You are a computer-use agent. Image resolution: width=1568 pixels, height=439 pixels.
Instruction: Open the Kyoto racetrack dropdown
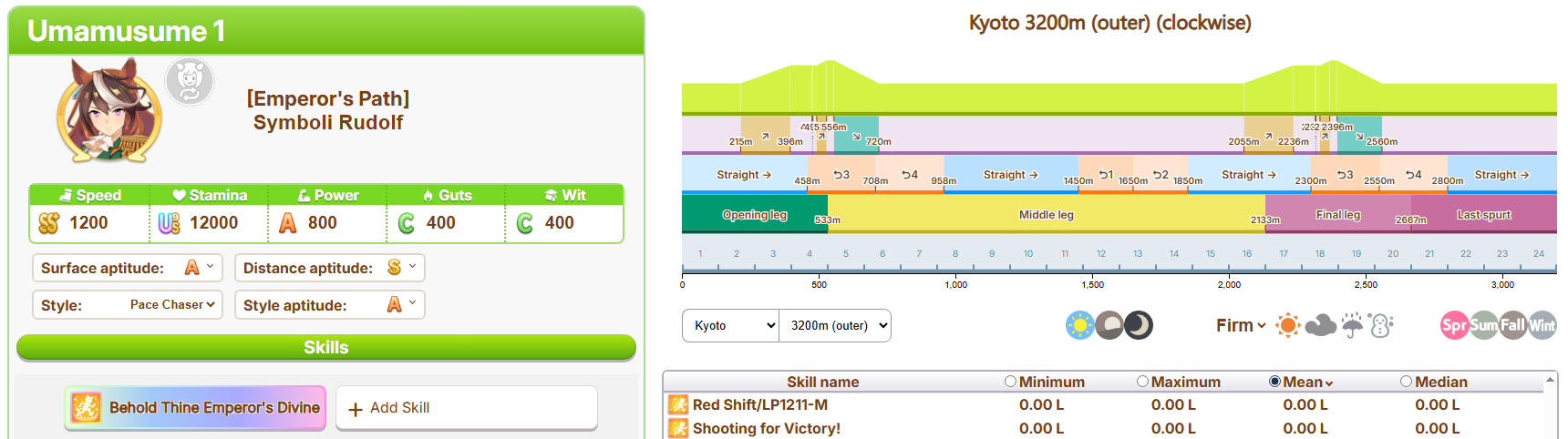click(731, 325)
